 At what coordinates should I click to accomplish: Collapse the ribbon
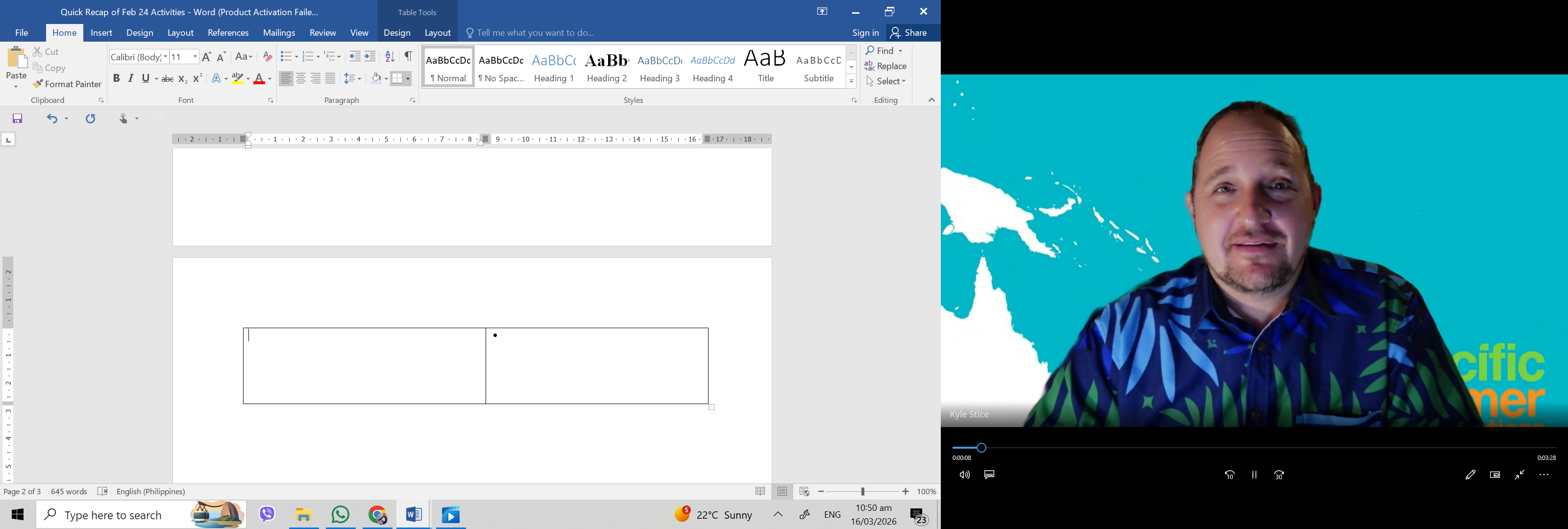(x=931, y=100)
